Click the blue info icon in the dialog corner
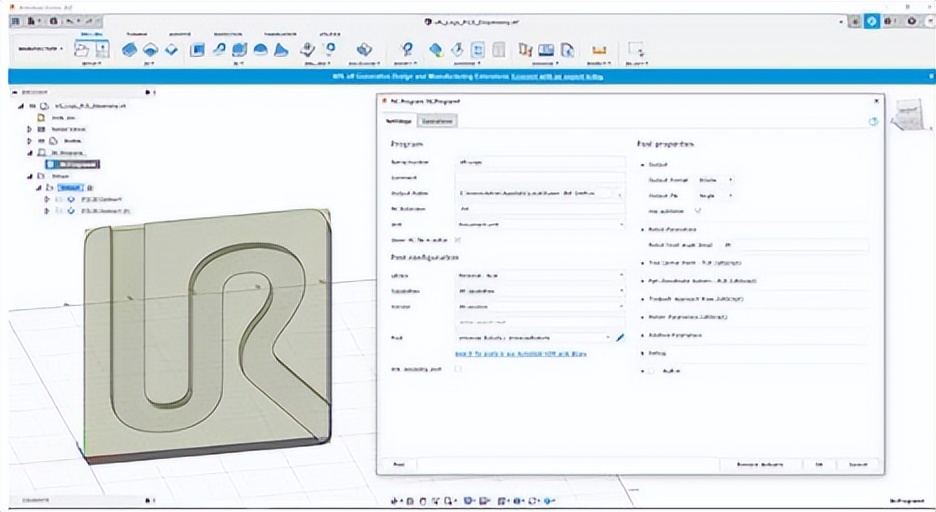Image resolution: width=936 pixels, height=512 pixels. pos(872,121)
